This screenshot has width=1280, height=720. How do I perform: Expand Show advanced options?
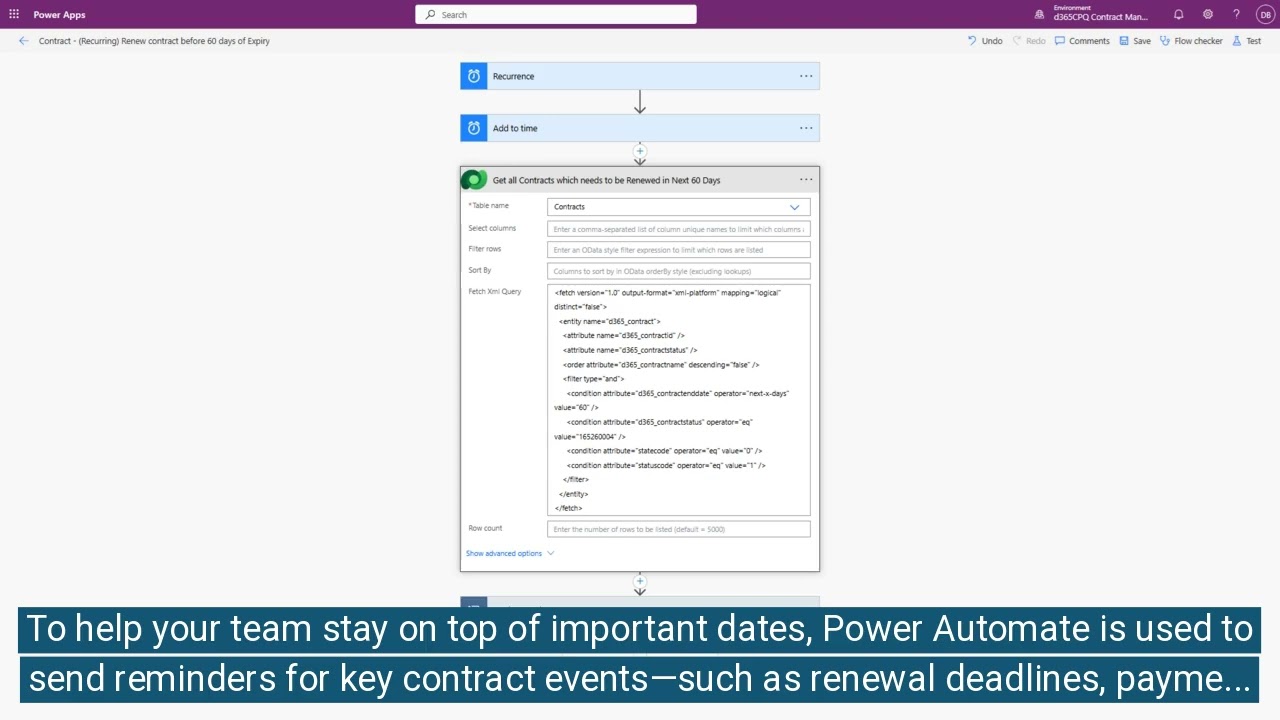coord(510,553)
